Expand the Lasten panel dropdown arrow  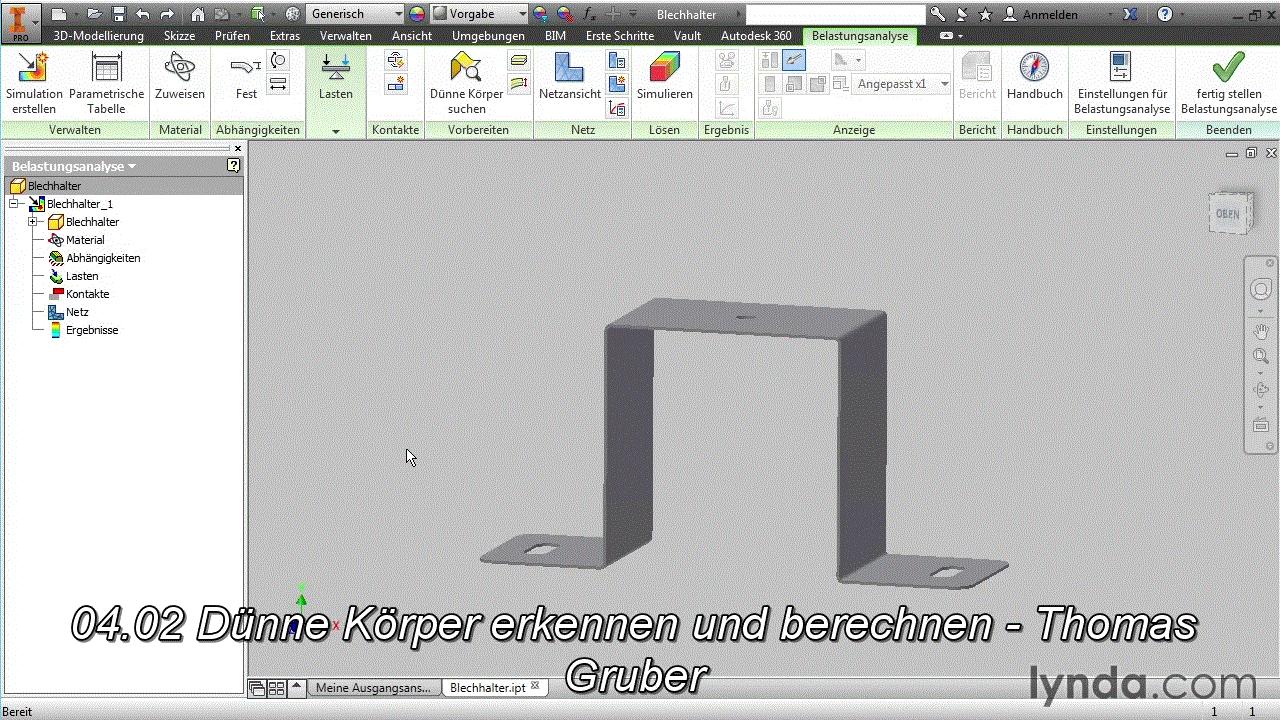point(336,131)
